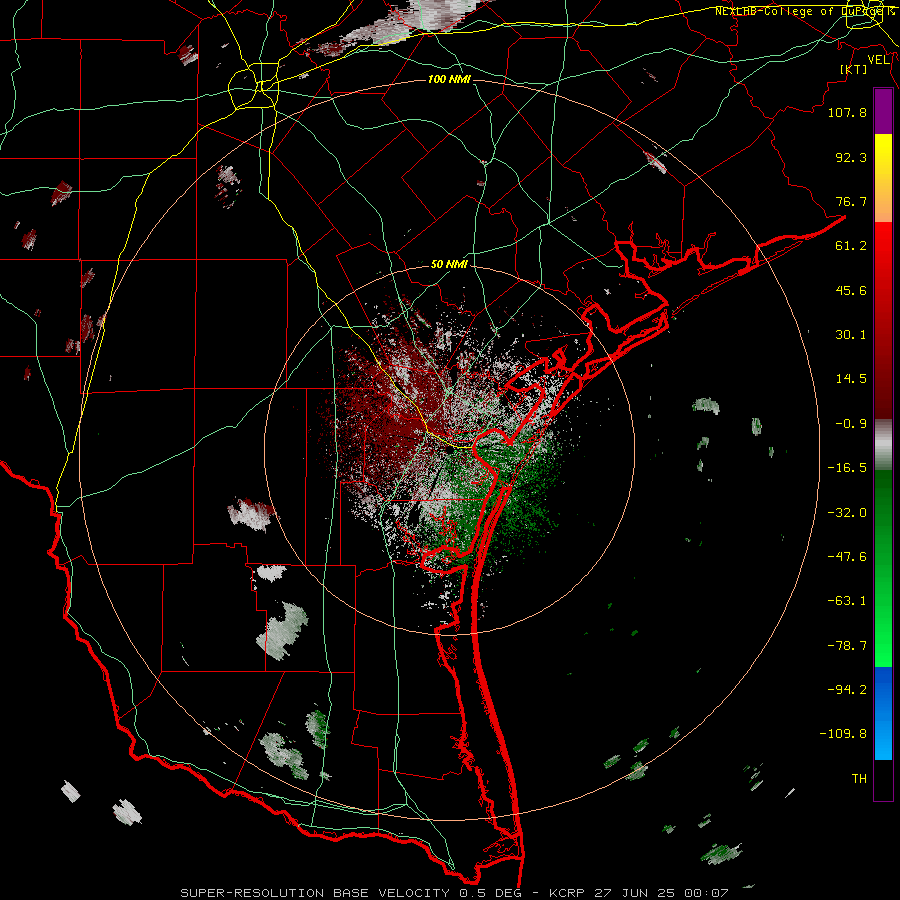
Task: Click the 92.3 legend value
Action: pyautogui.click(x=851, y=157)
